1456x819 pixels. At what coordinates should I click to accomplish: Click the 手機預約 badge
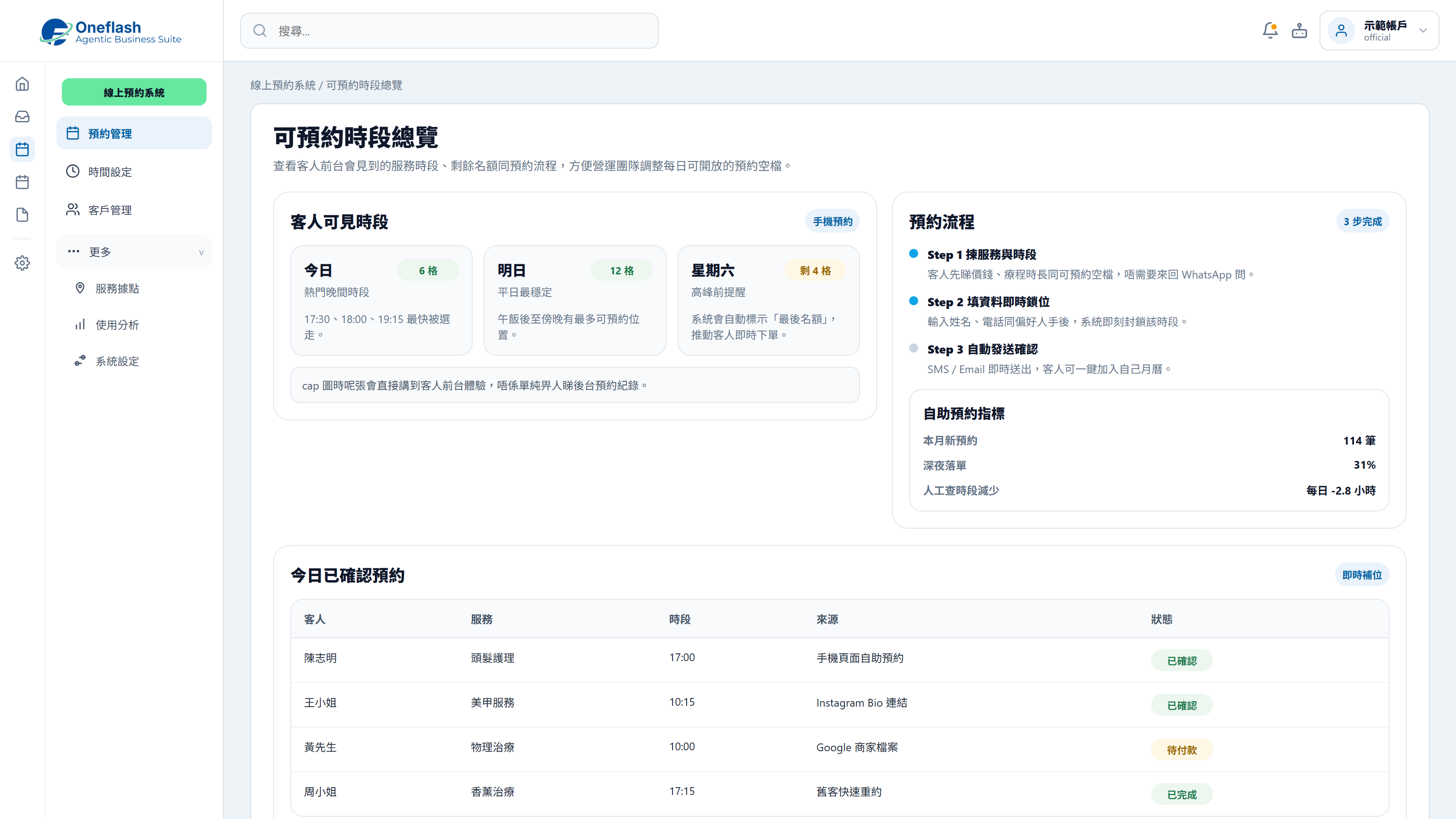(x=832, y=221)
